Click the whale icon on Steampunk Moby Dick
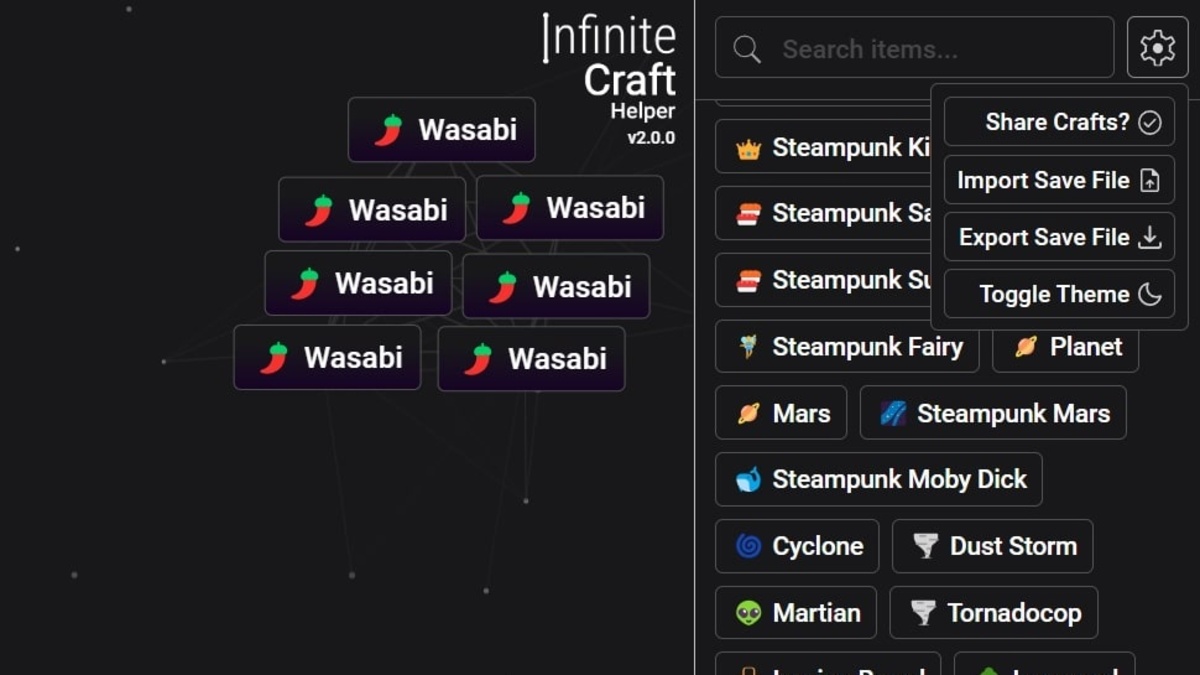The image size is (1200, 675). 748,480
